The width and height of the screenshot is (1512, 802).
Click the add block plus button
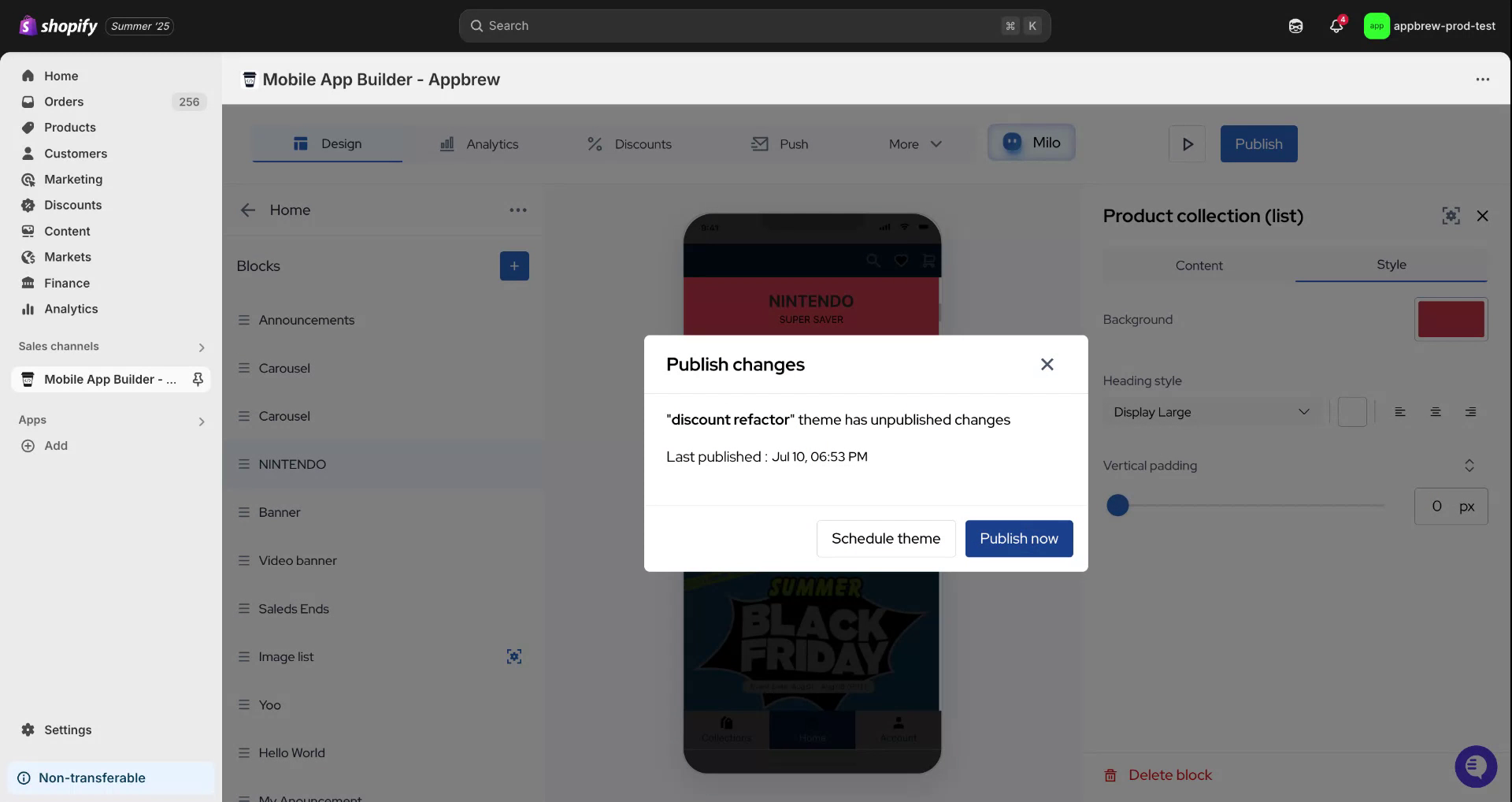tap(514, 266)
